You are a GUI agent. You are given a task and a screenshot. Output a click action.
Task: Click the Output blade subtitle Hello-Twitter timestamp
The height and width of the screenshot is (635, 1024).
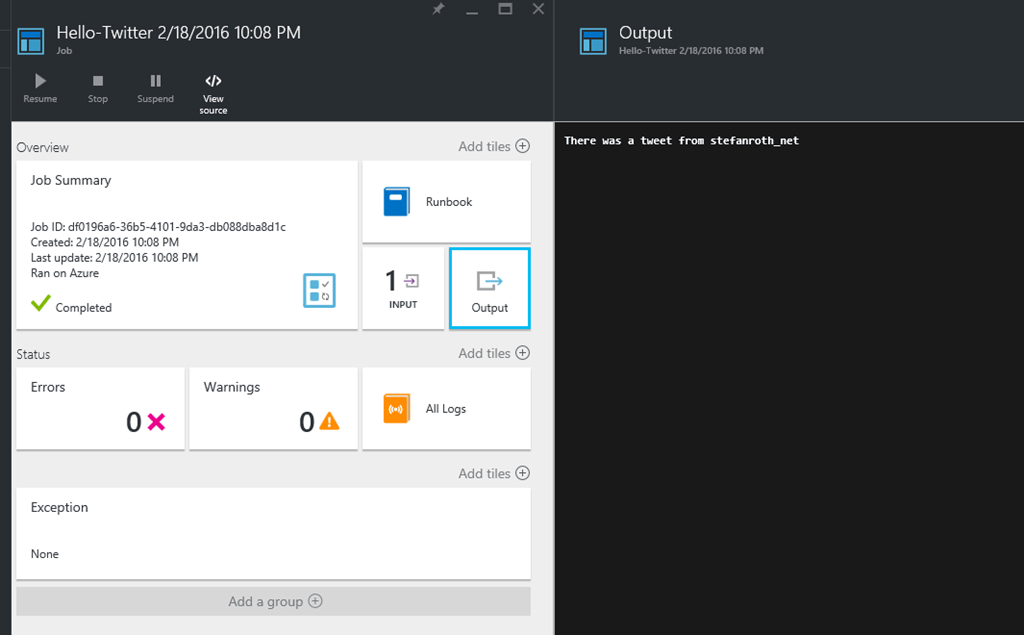coord(691,51)
